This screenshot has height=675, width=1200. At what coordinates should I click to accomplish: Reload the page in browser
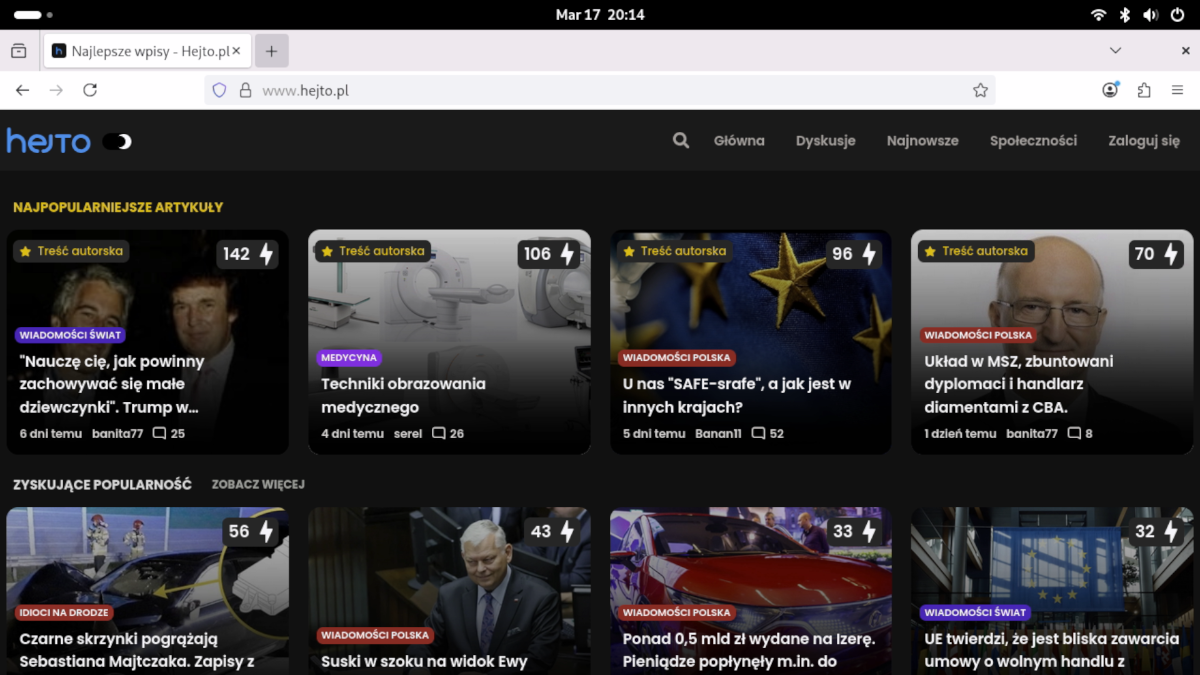(90, 90)
